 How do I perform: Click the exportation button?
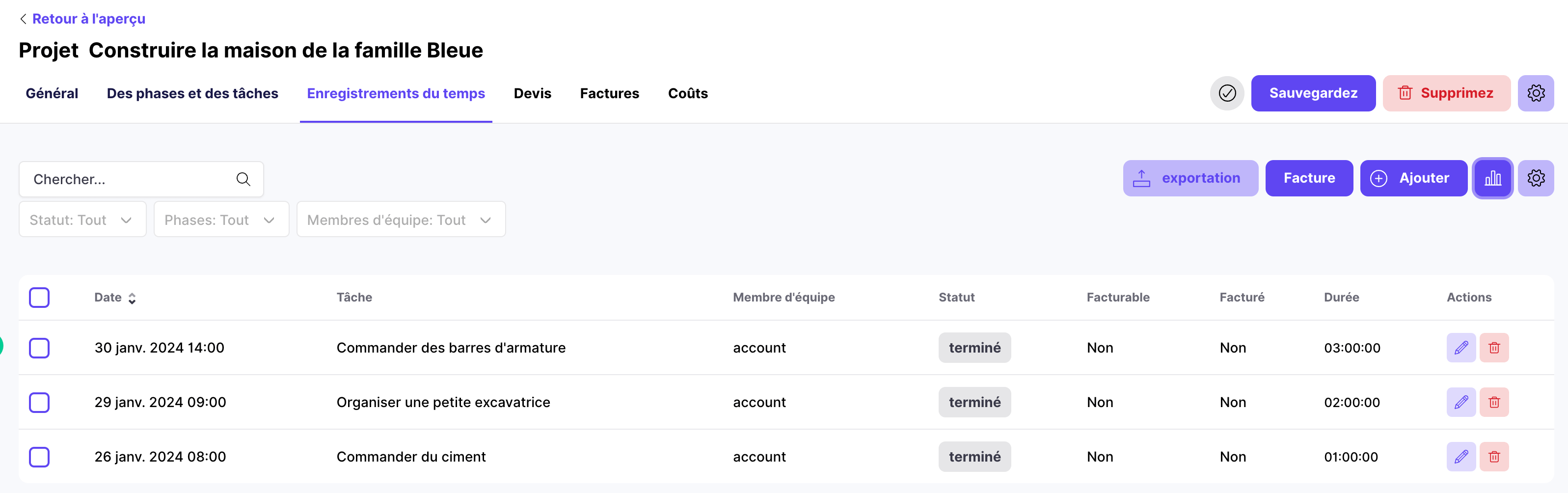[1190, 178]
